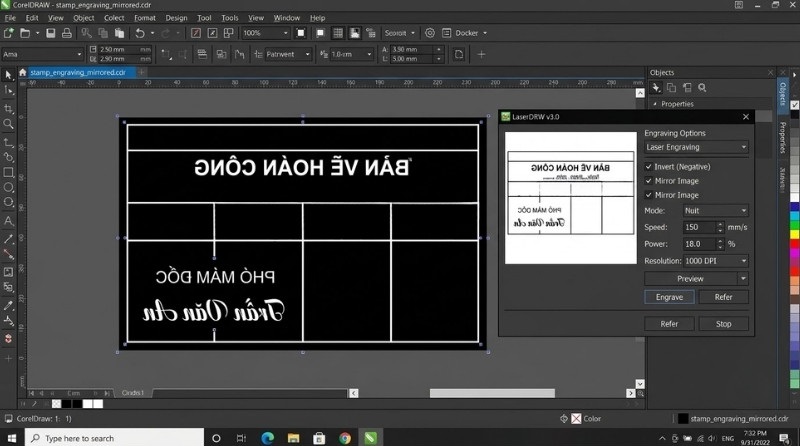Open the File menu
Screen dimensions: 800x446
(x=10, y=18)
